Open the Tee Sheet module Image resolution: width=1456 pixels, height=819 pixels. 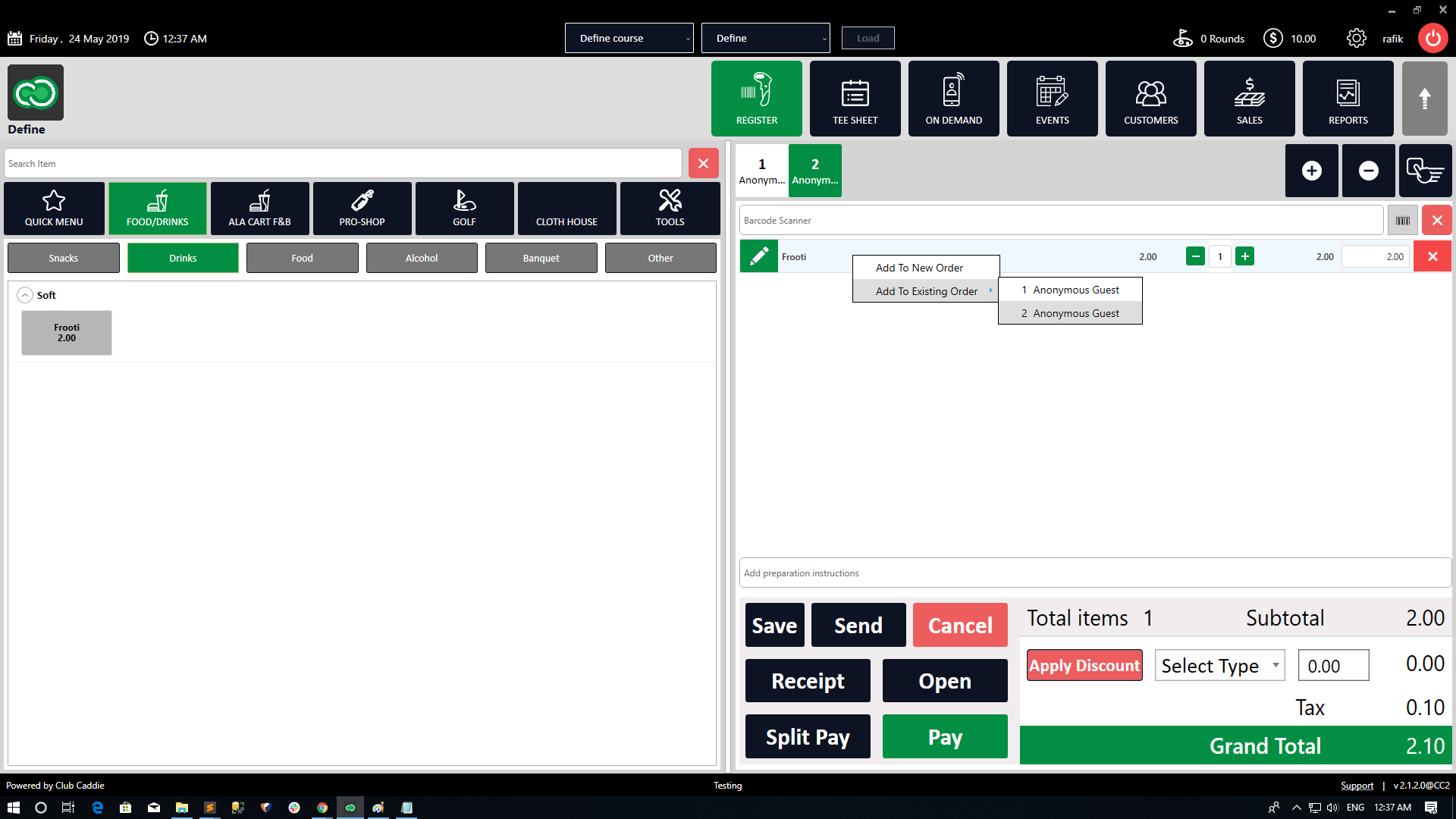(x=855, y=99)
